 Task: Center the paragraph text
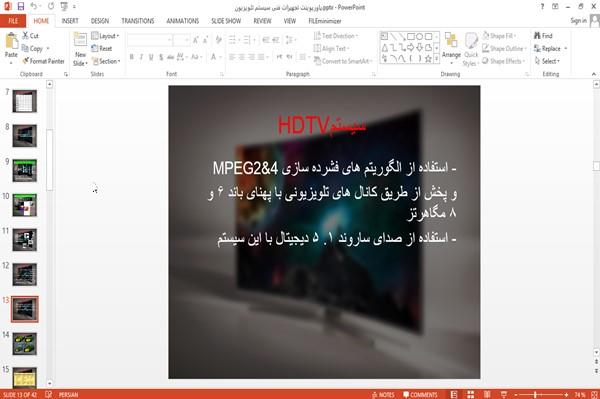click(x=241, y=57)
